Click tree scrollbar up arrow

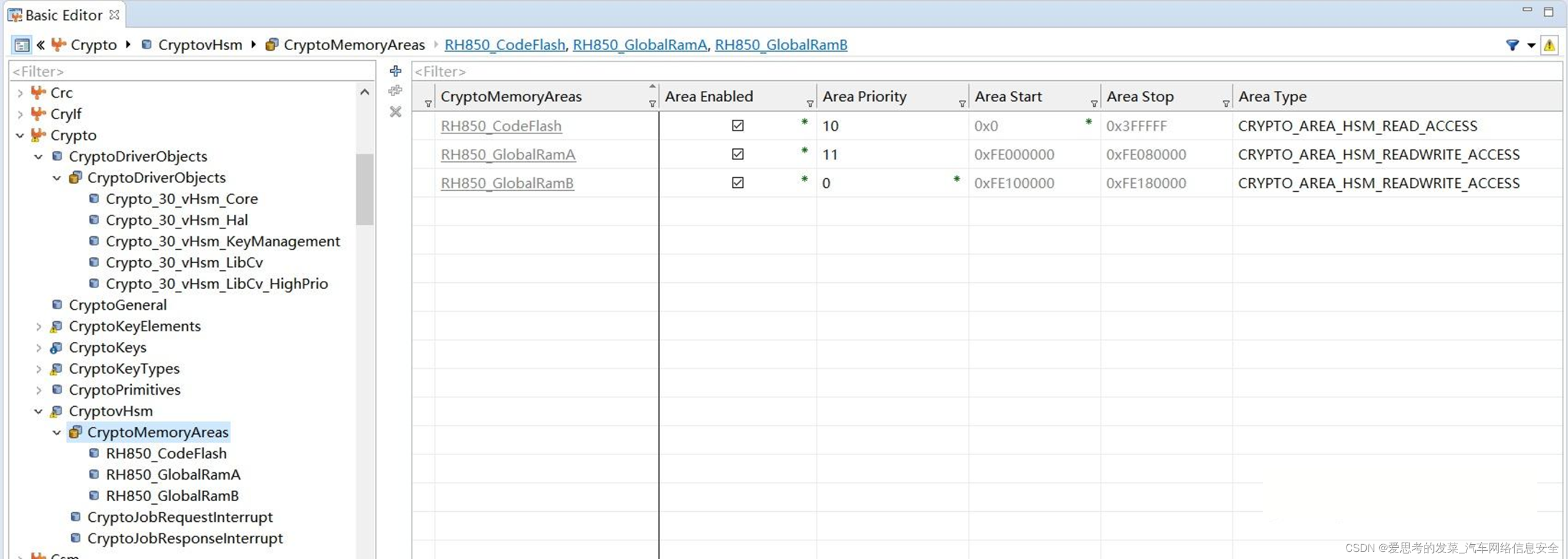(x=365, y=93)
